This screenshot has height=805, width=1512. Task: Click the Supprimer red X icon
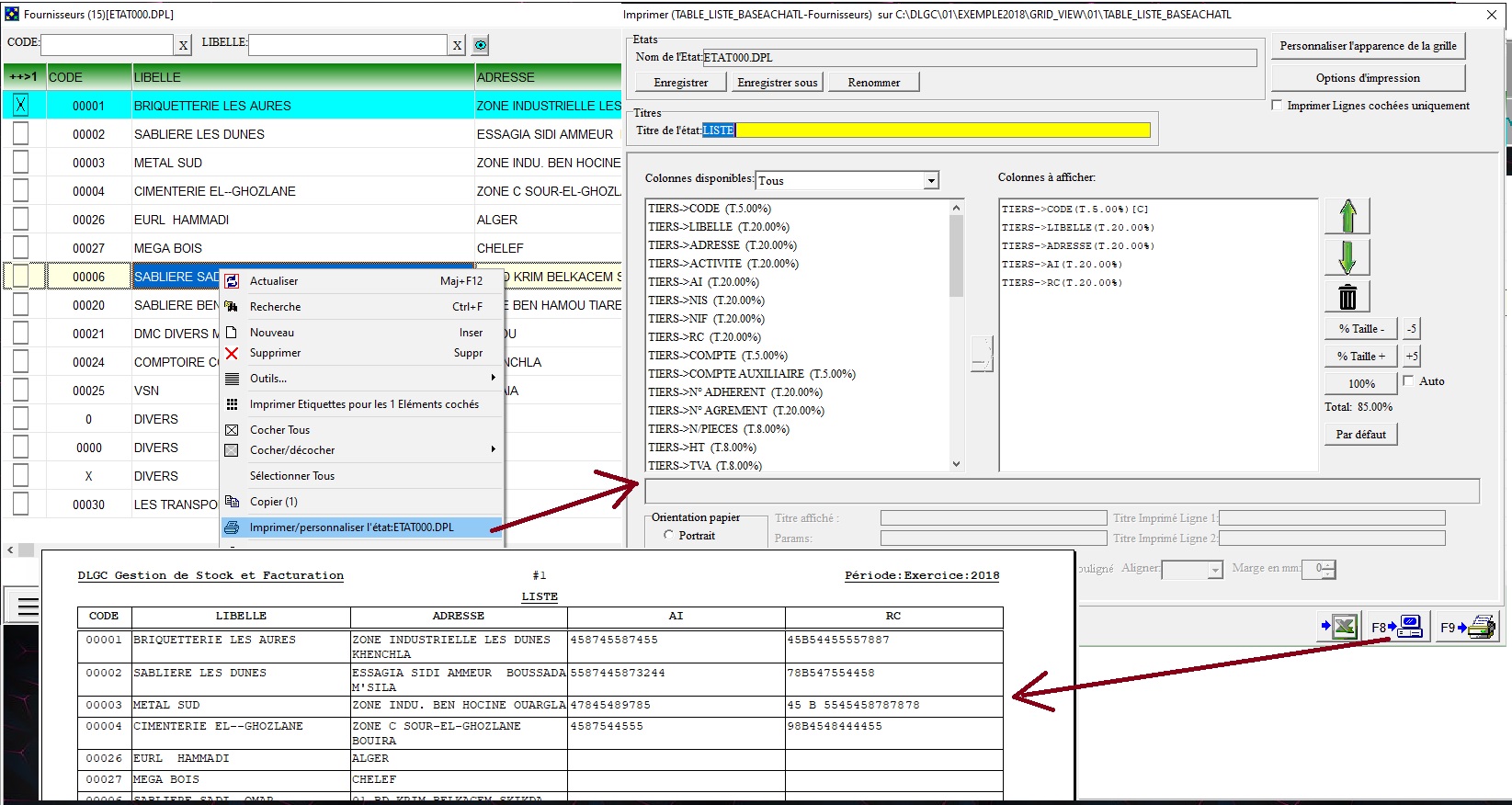coord(233,353)
